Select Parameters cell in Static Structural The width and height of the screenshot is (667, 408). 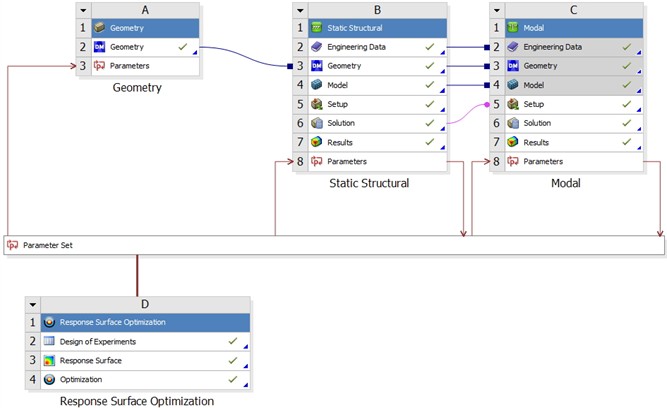pos(378,162)
